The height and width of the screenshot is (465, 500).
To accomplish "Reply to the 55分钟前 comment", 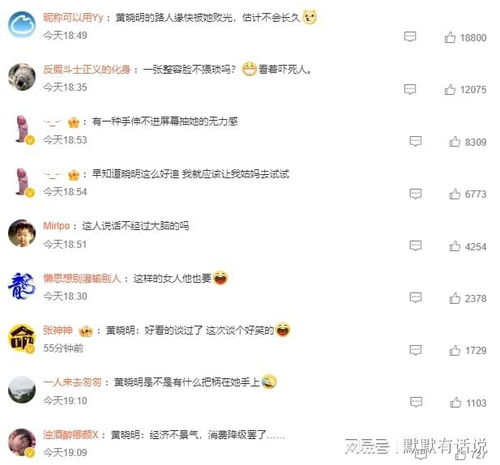I will point(415,350).
